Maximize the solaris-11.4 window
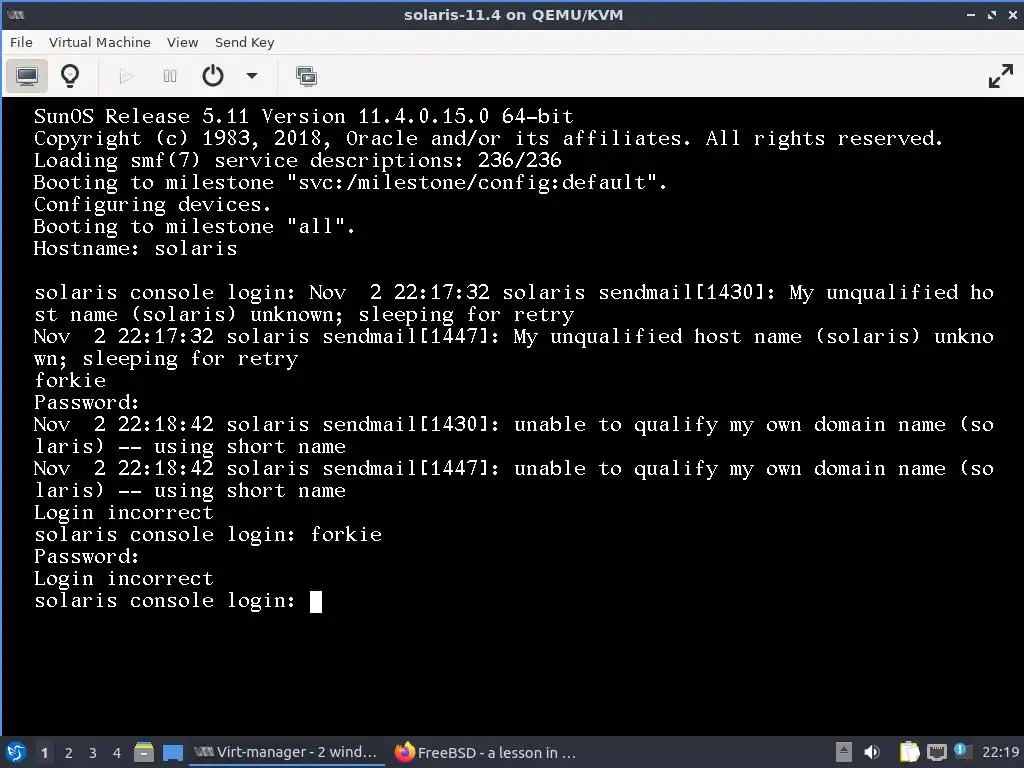 [x=992, y=15]
